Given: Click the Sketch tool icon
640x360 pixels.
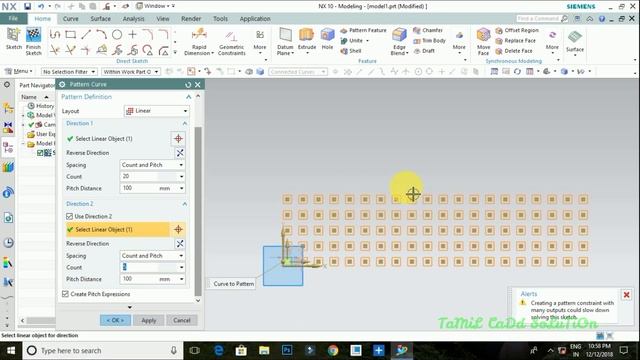Looking at the screenshot, I should (13, 36).
